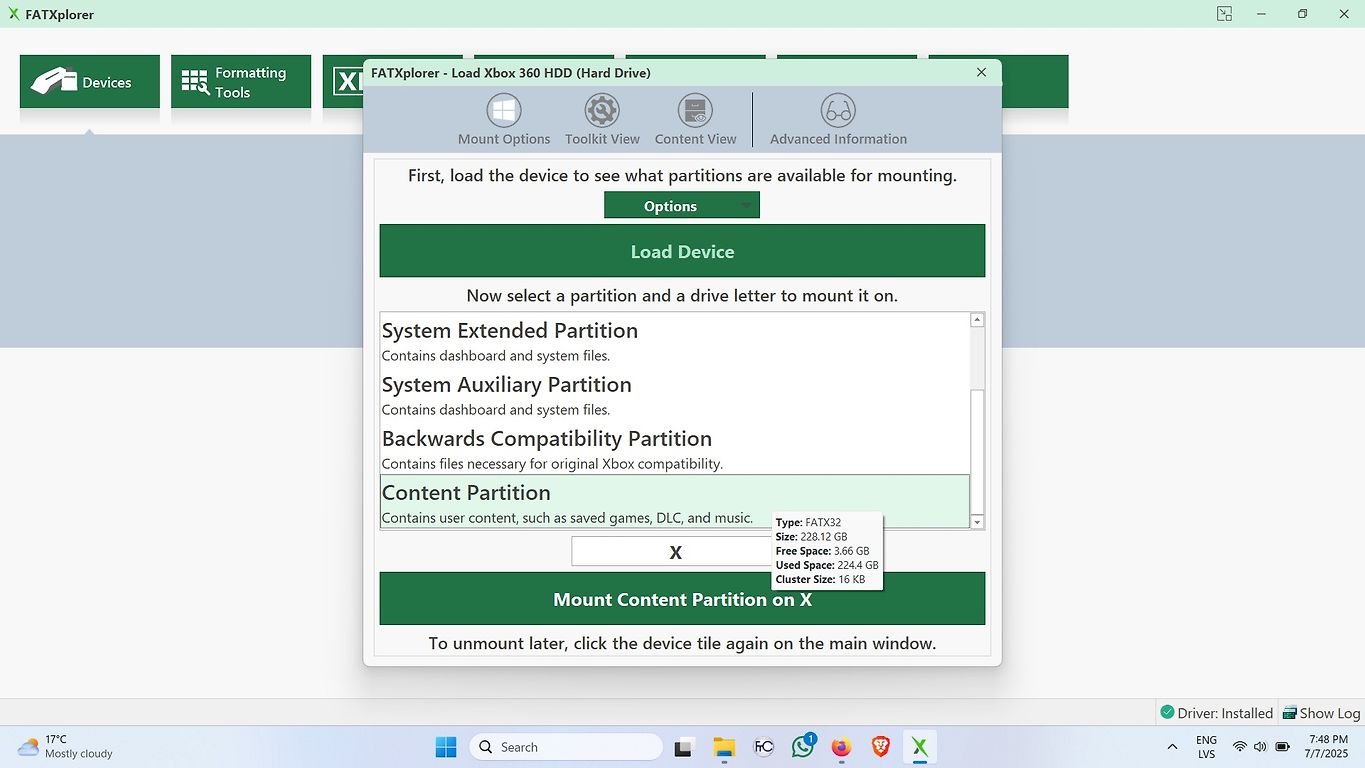This screenshot has height=768, width=1365.
Task: Open the volume speaker icon
Action: tap(1260, 747)
